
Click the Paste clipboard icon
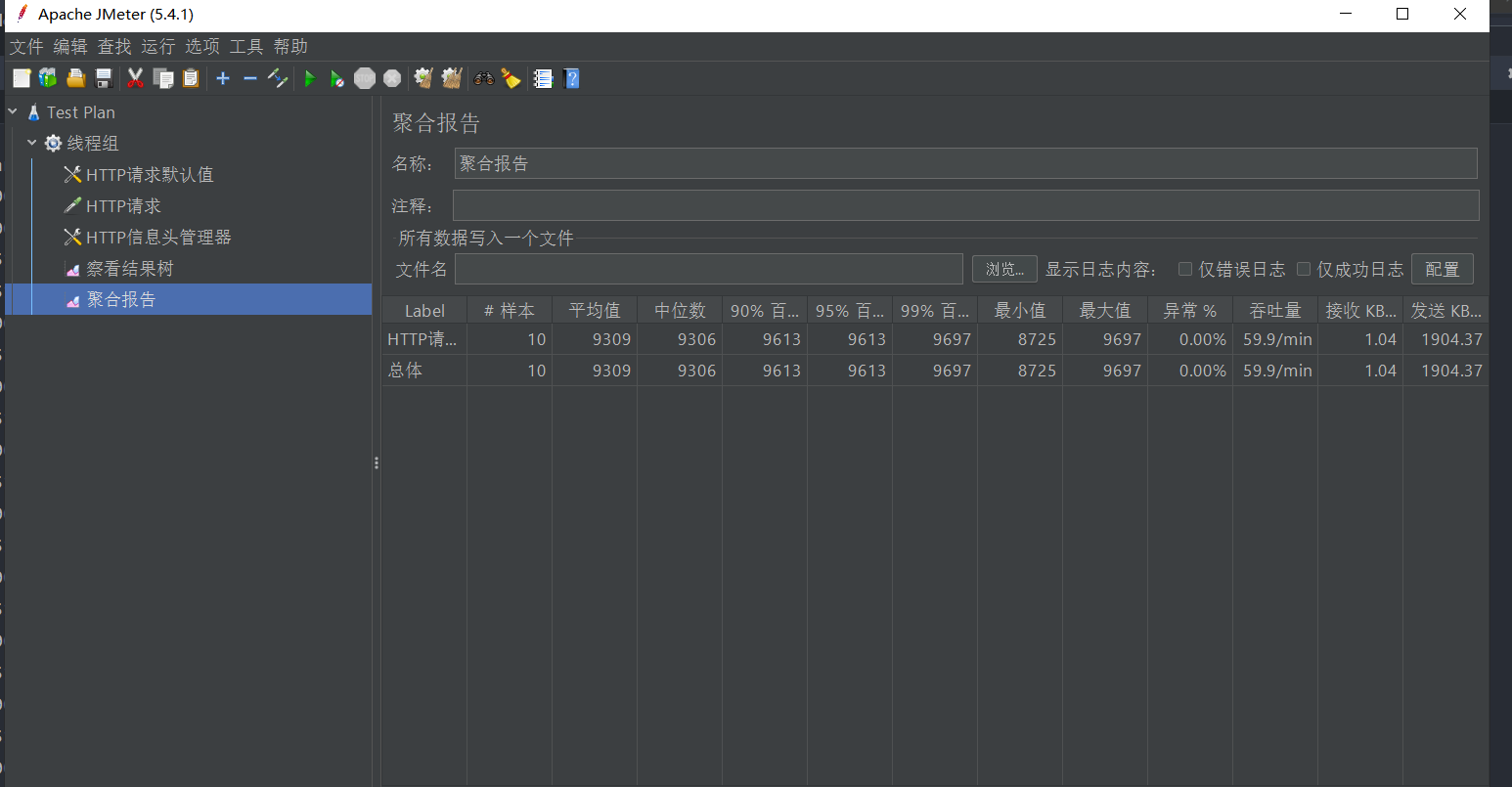click(x=191, y=78)
